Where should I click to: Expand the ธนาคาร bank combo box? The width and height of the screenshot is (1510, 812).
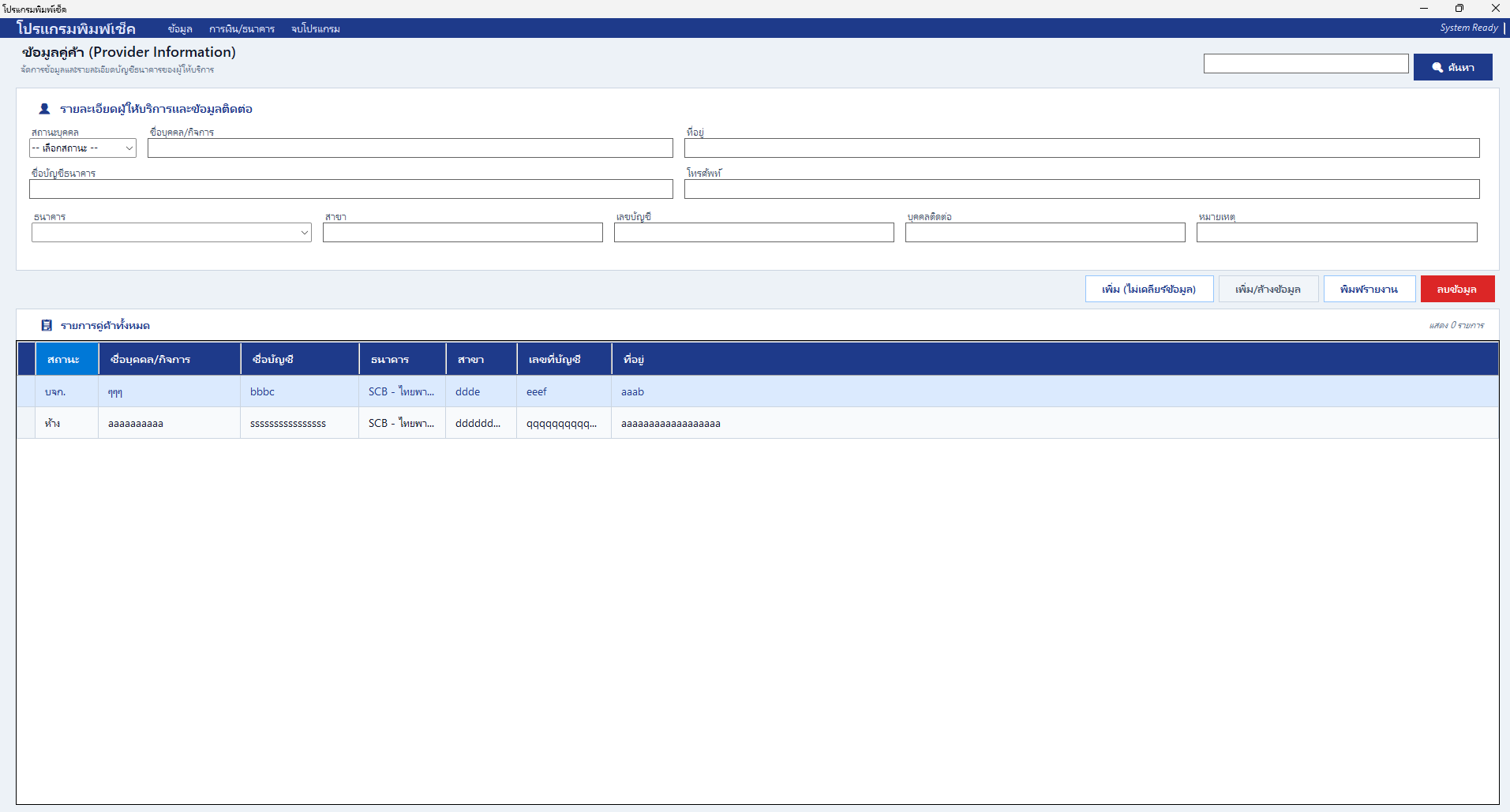pyautogui.click(x=171, y=232)
